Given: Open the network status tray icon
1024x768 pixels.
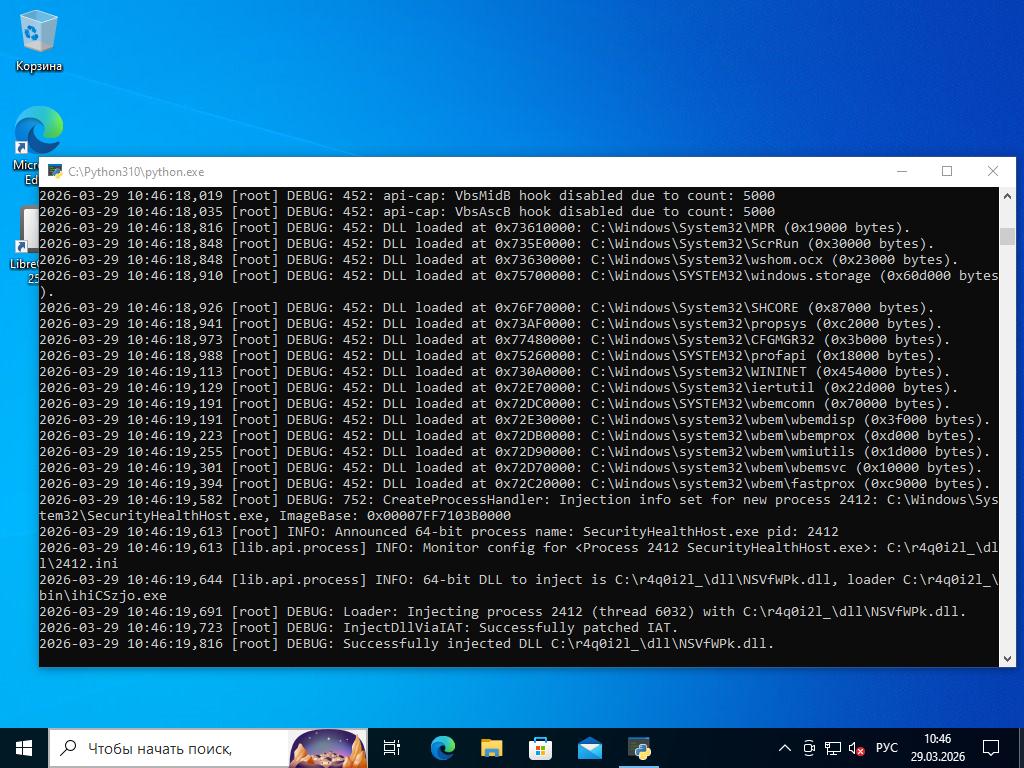Looking at the screenshot, I should tap(832, 747).
